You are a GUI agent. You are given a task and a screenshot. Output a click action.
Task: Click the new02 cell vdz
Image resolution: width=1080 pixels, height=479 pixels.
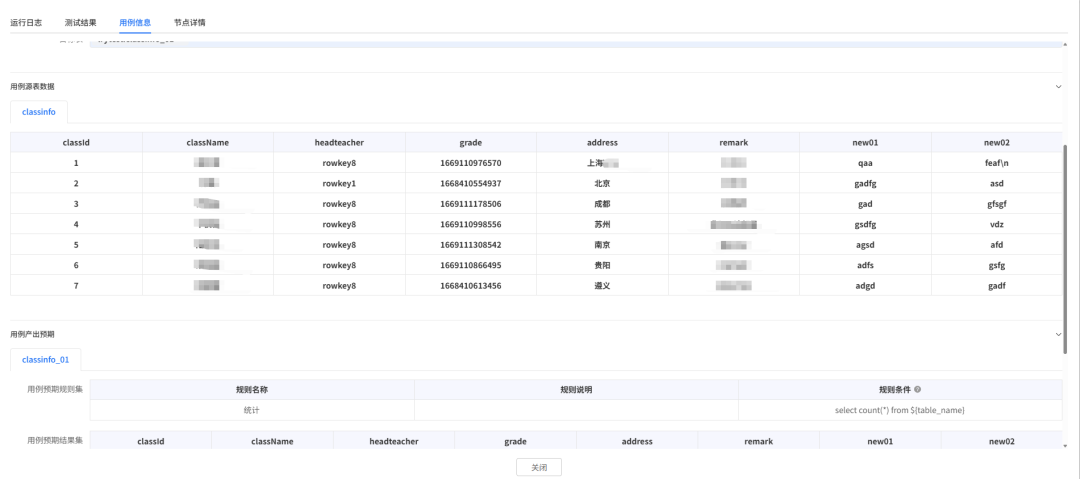point(997,224)
